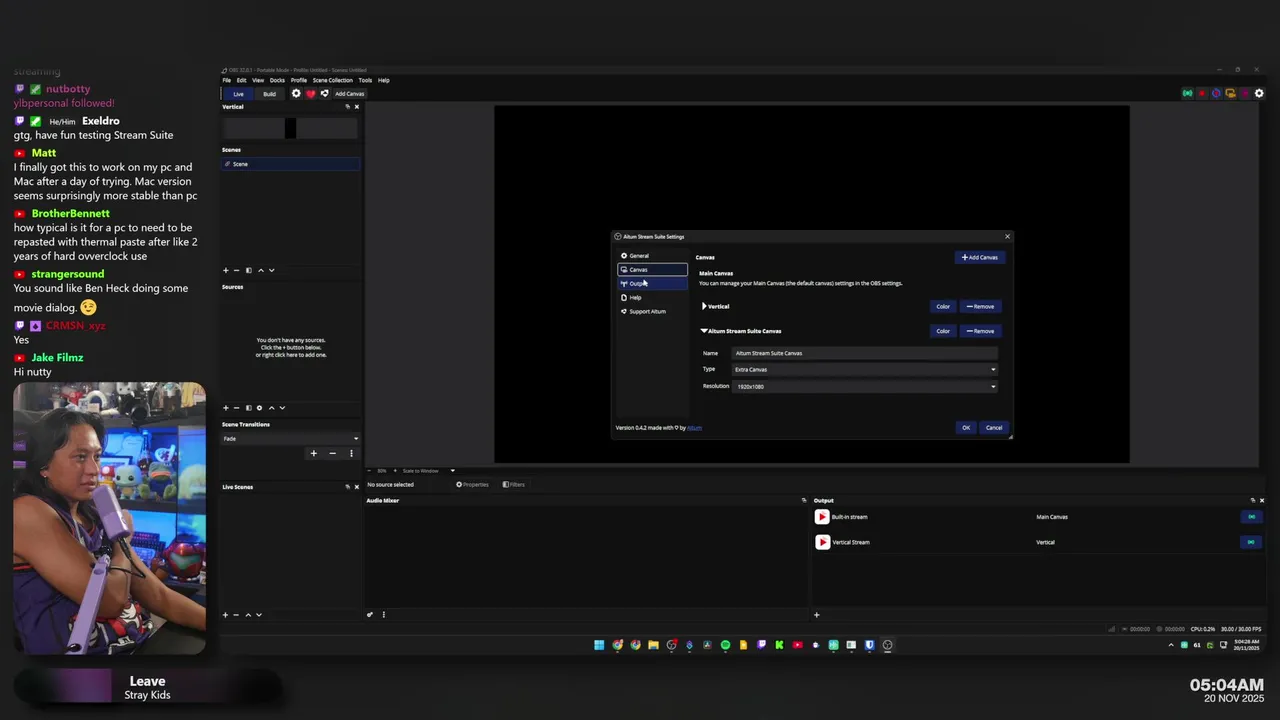Add live scene with the plus icon
This screenshot has width=1280, height=720.
point(226,615)
